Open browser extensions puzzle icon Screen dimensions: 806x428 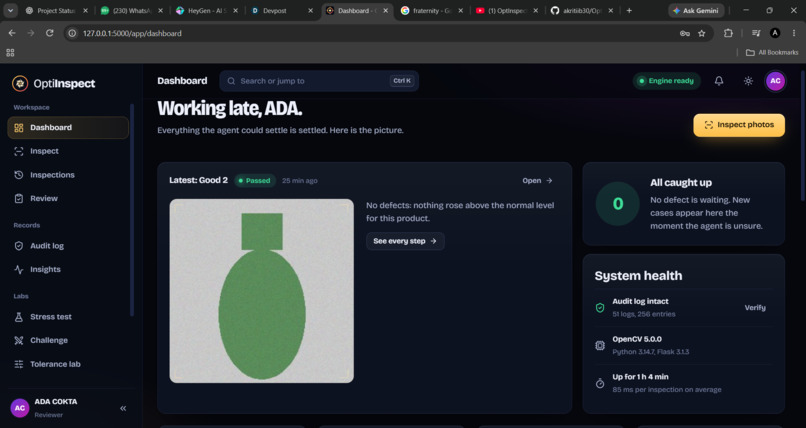[x=728, y=33]
